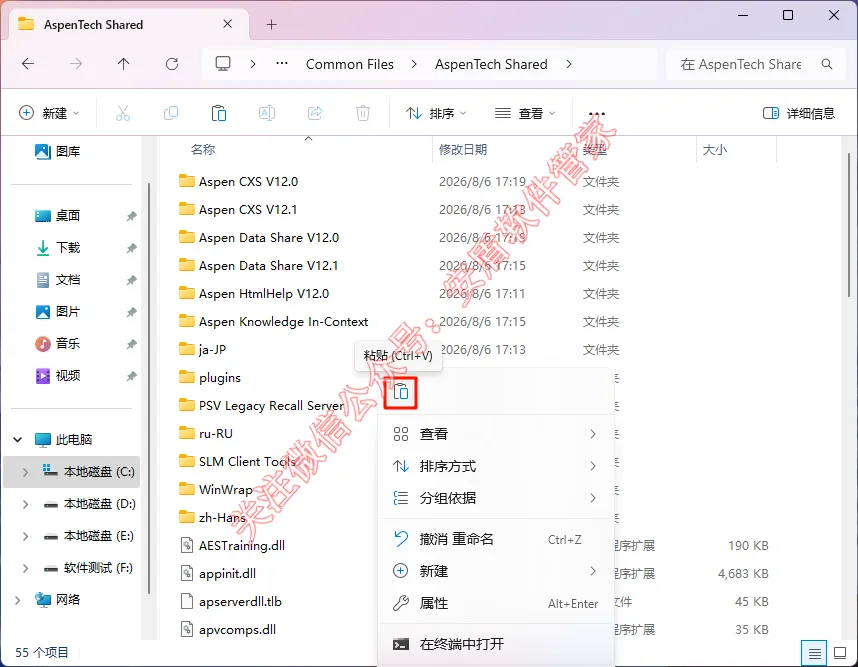Unpin Videos using its pin icon
This screenshot has width=858, height=667.
pyautogui.click(x=131, y=376)
